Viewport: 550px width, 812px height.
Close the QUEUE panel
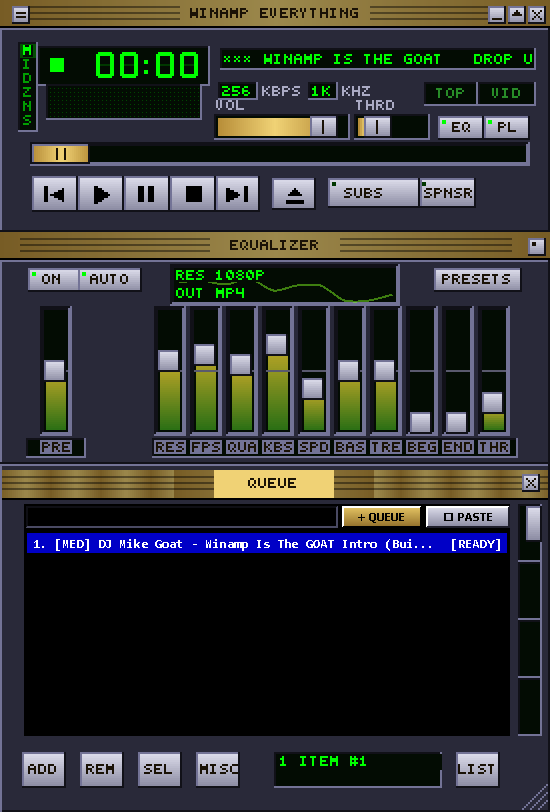click(530, 483)
